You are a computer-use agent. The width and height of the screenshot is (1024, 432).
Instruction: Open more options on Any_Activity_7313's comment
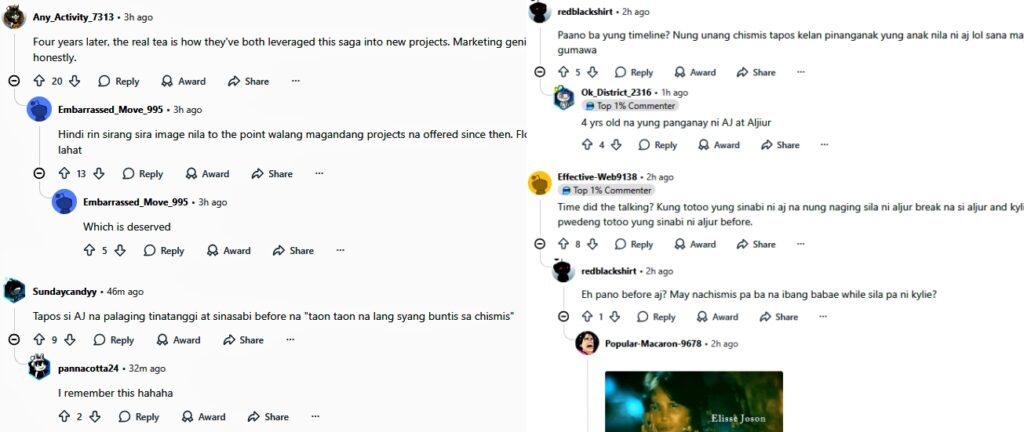point(295,81)
